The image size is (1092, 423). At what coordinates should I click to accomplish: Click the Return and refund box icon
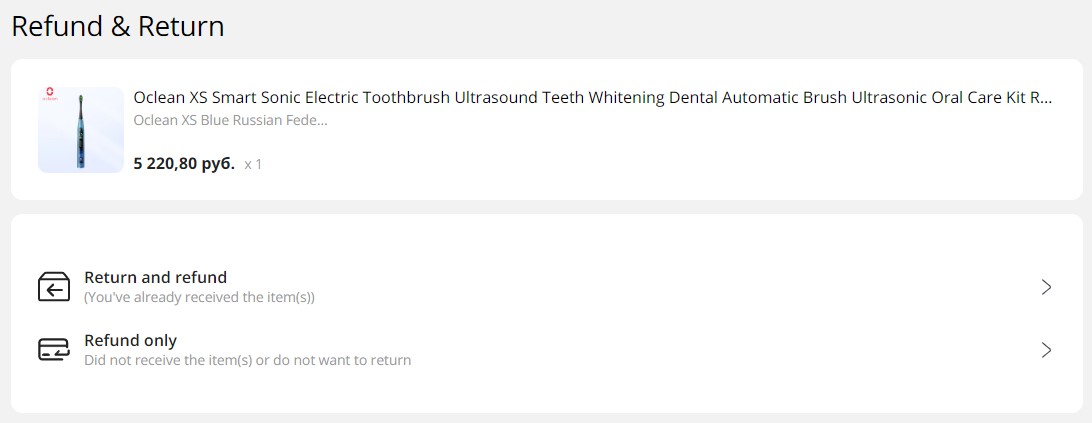point(54,287)
